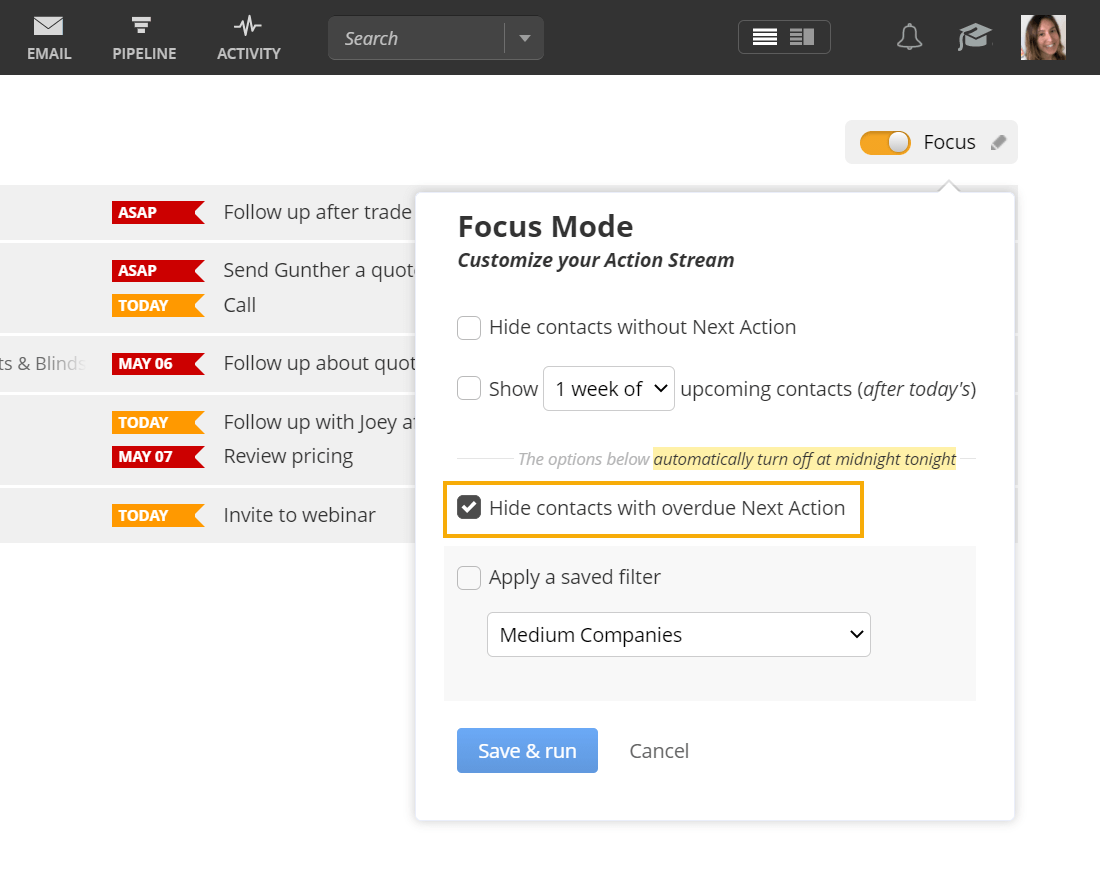
Task: Switch to split-pane layout view
Action: [801, 37]
